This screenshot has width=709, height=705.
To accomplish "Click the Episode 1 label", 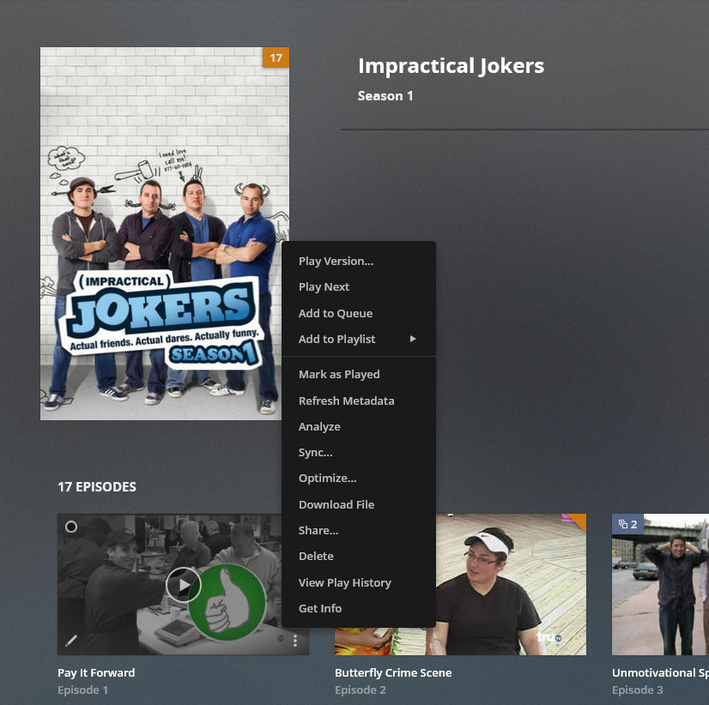I will click(x=83, y=690).
